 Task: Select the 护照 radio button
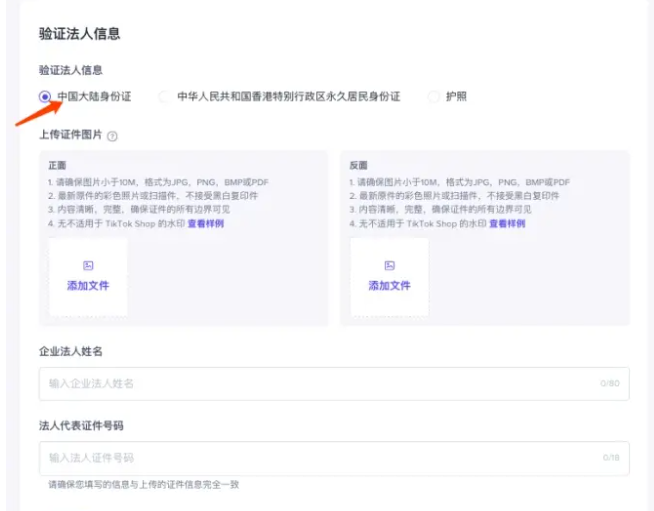click(x=434, y=97)
